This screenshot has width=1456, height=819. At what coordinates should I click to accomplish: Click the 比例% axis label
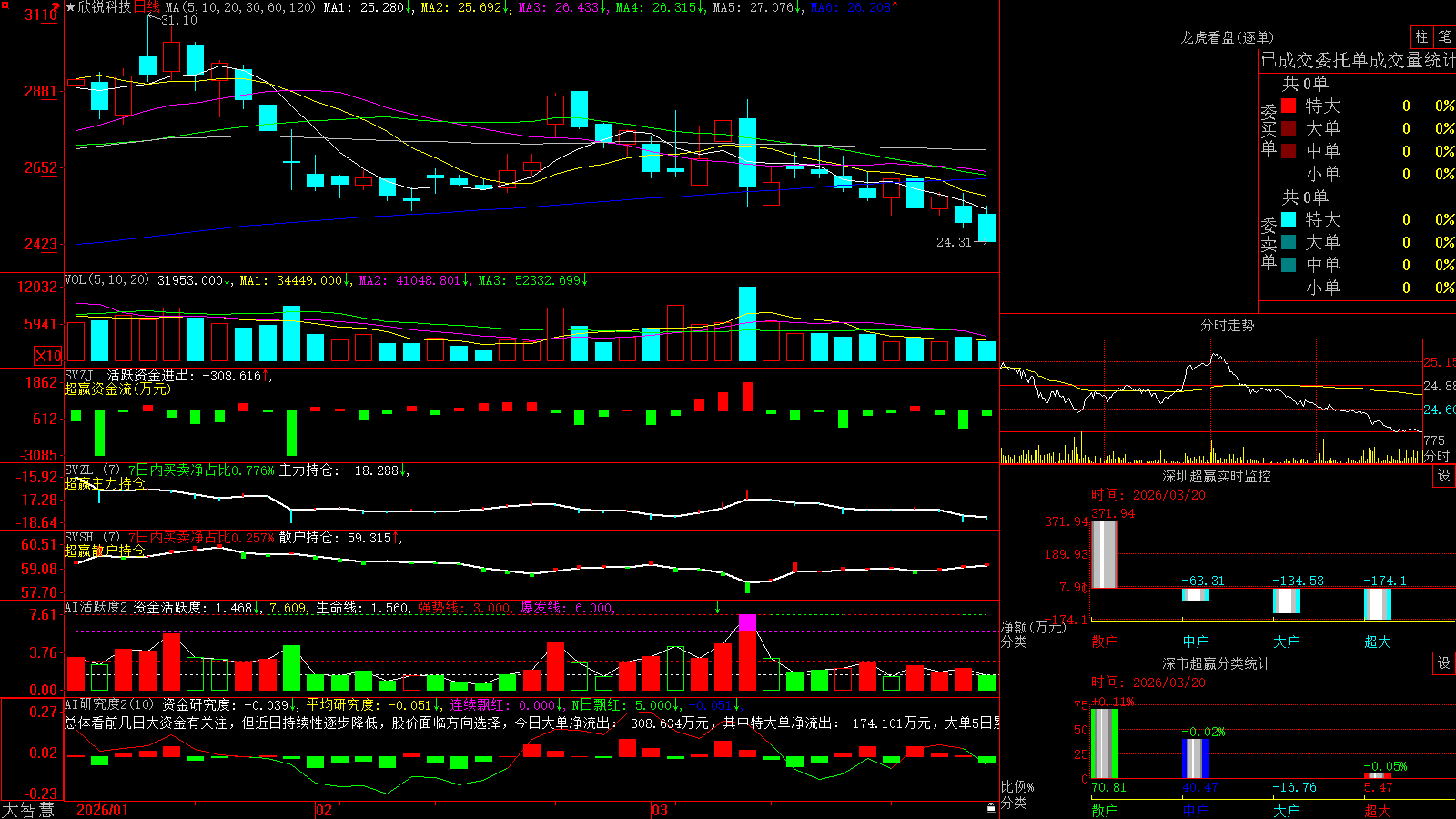click(x=1017, y=787)
